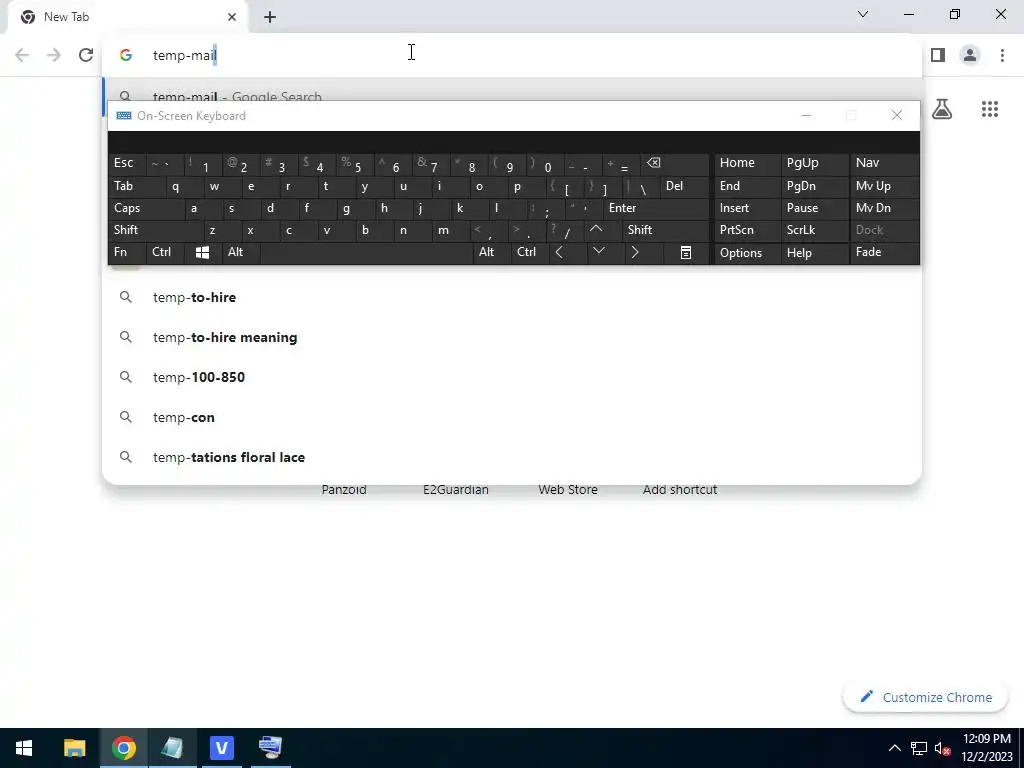Click the space bar on On-Screen Keyboard
Screen dimensions: 1024x768
(x=366, y=252)
